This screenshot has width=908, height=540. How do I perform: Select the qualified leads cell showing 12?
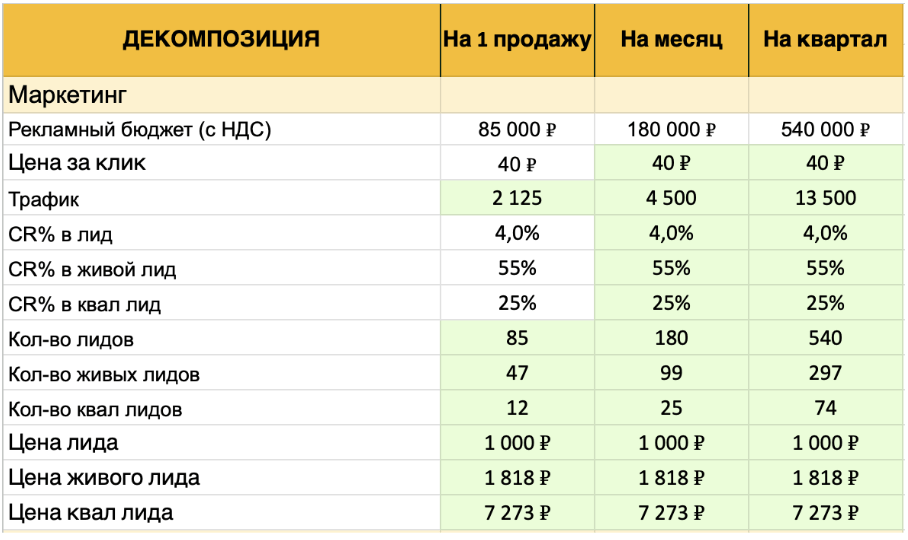pyautogui.click(x=517, y=408)
